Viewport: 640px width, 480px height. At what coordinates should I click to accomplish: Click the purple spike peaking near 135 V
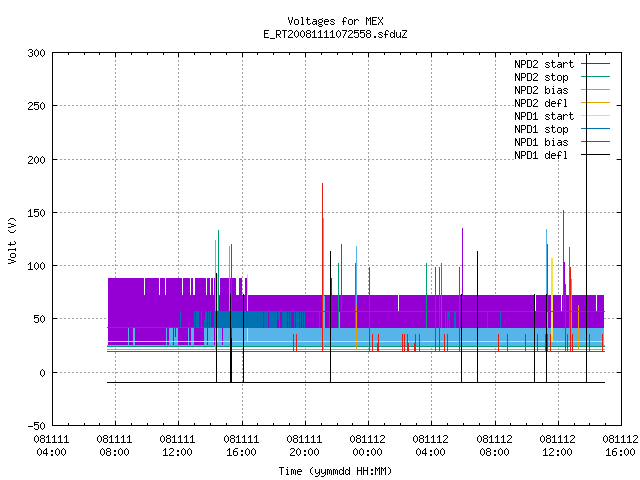point(462,261)
